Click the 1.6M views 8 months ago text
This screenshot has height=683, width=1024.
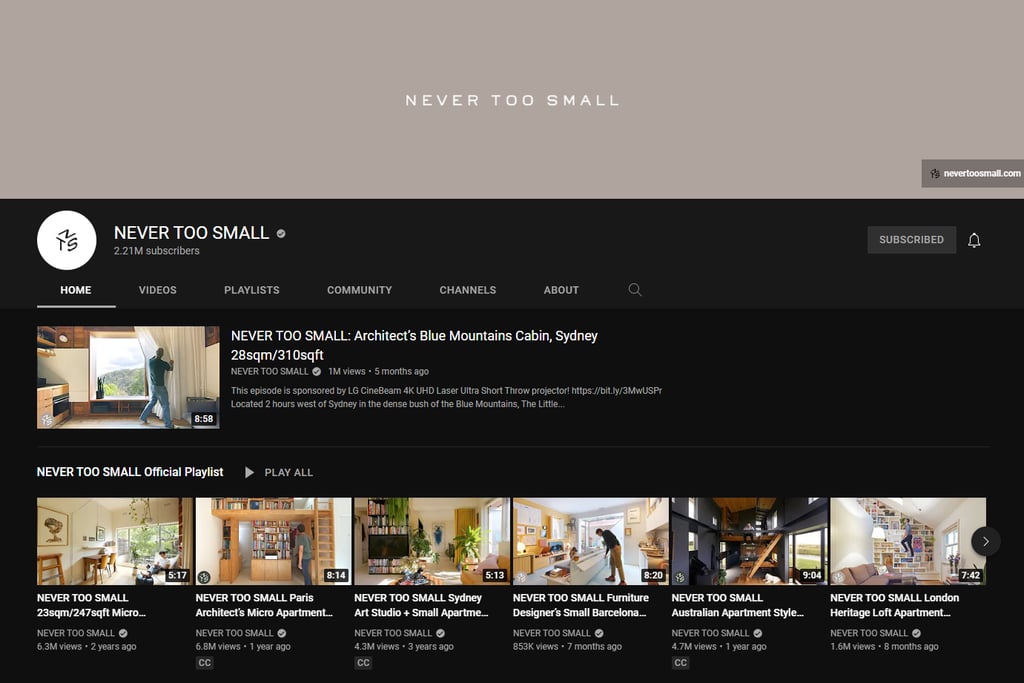[x=884, y=646]
